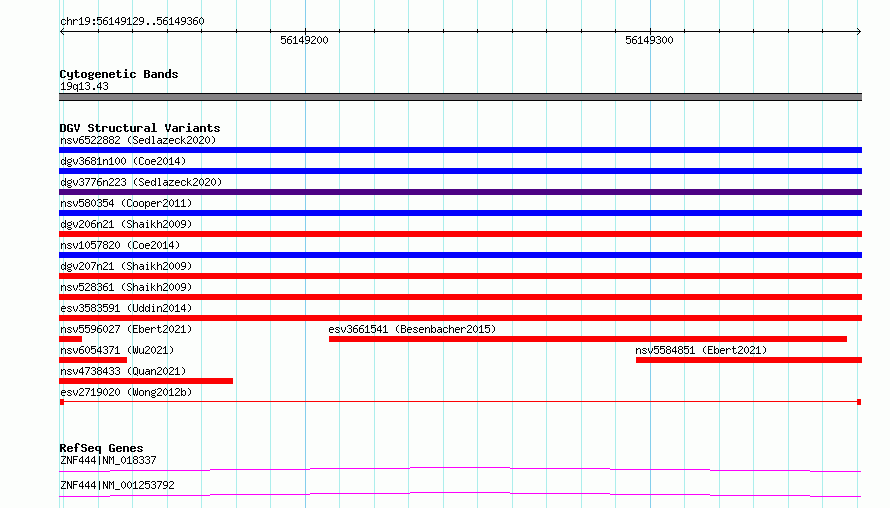This screenshot has height=508, width=890.
Task: Open variant dgv3776n223 (Sedlazeck2020) label
Action: (141, 182)
